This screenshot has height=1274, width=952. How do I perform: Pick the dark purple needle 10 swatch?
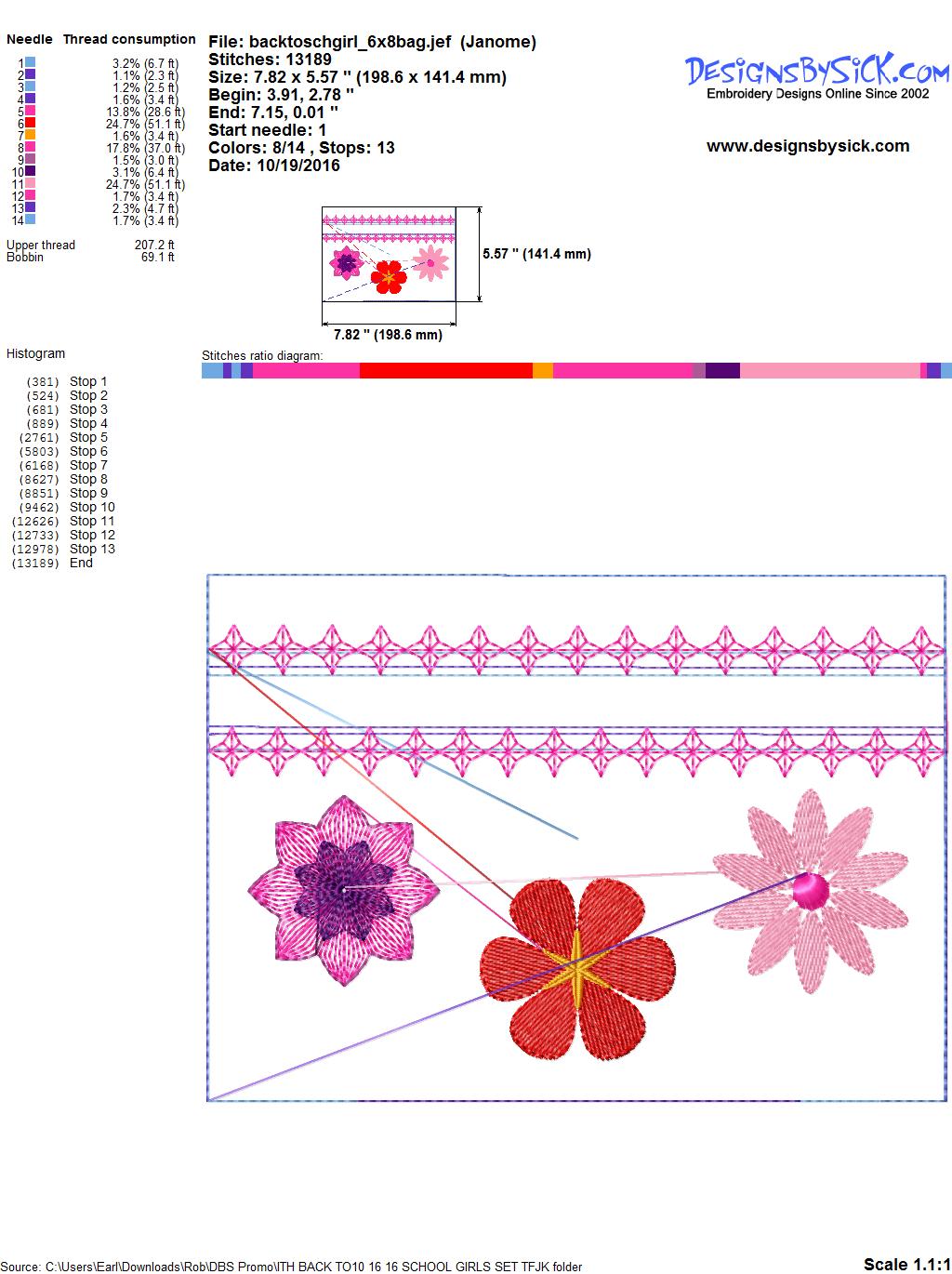(x=31, y=171)
